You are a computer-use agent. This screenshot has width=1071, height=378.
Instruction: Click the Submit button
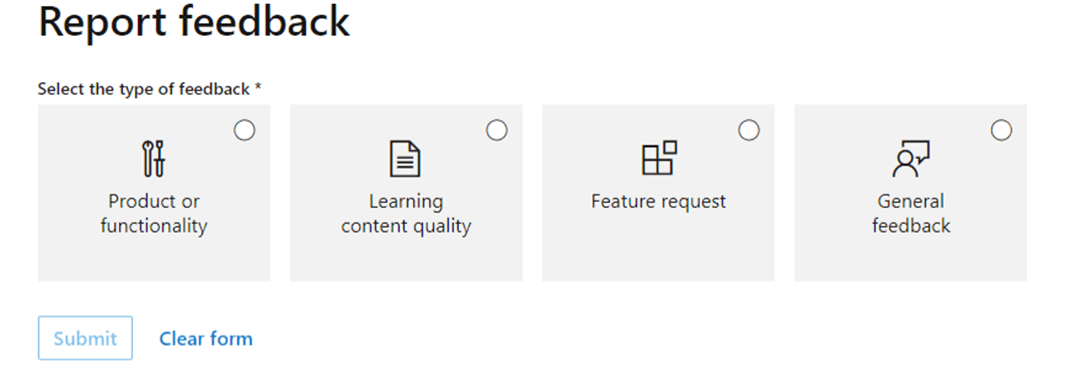point(85,338)
